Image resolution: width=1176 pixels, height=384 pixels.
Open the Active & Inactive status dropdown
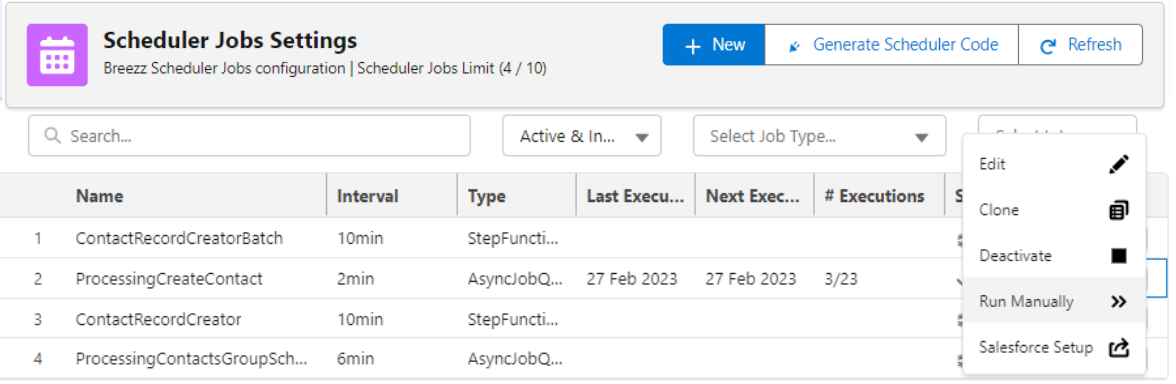click(x=581, y=136)
